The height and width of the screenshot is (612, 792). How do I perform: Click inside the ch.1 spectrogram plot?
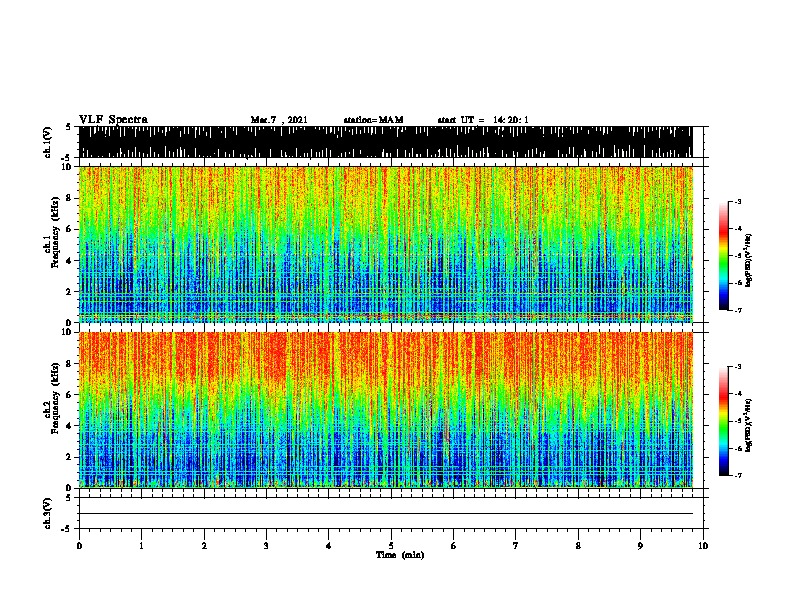point(386,244)
